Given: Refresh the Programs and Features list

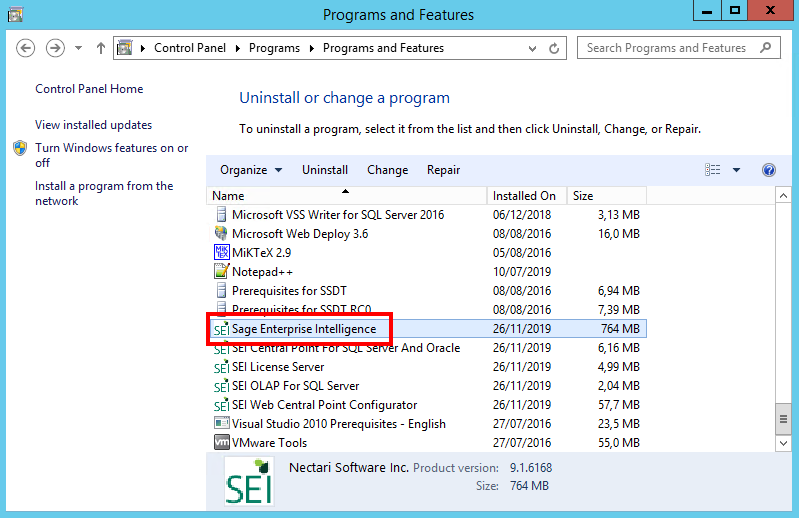Looking at the screenshot, I should coord(558,48).
